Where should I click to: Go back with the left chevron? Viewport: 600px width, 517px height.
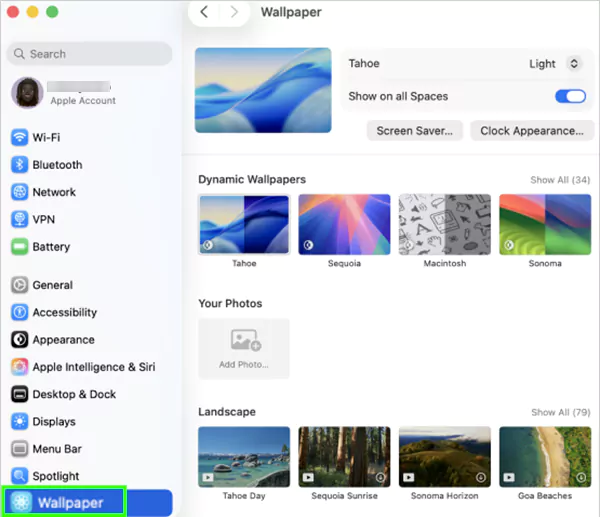coord(204,12)
